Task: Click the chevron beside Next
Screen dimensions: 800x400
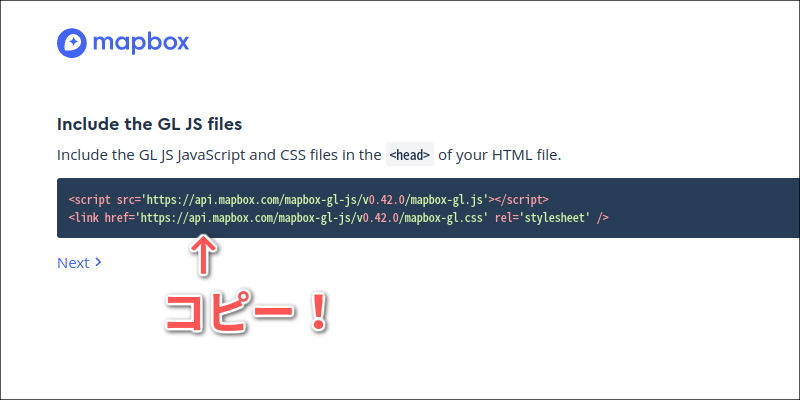Action: tap(98, 262)
